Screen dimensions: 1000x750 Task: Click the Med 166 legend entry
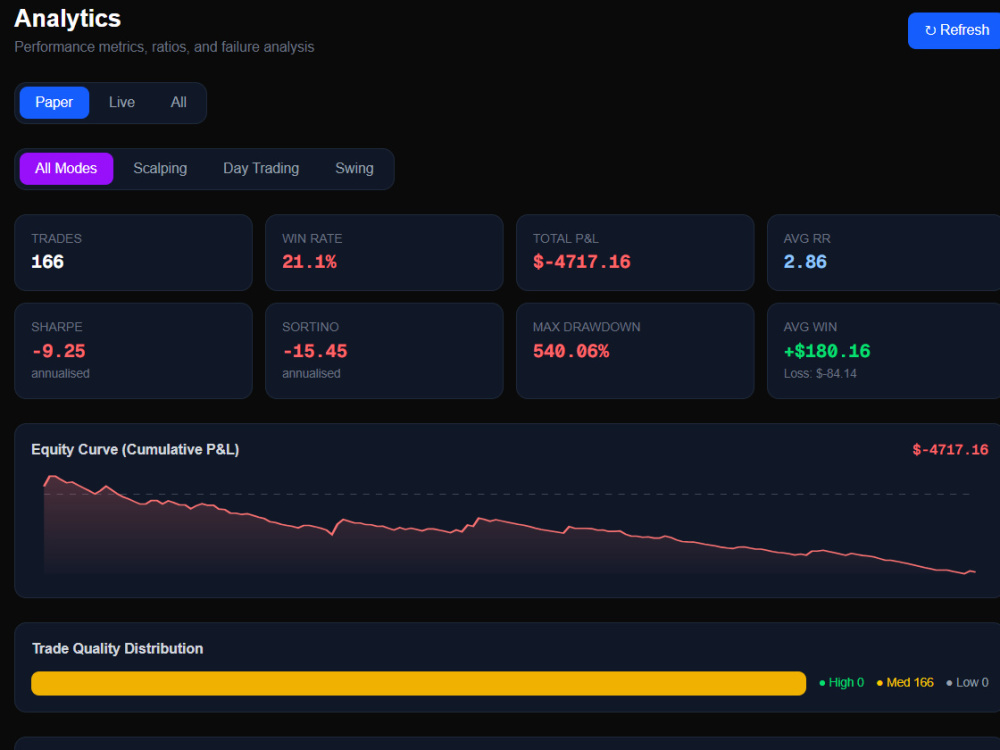[x=905, y=682]
